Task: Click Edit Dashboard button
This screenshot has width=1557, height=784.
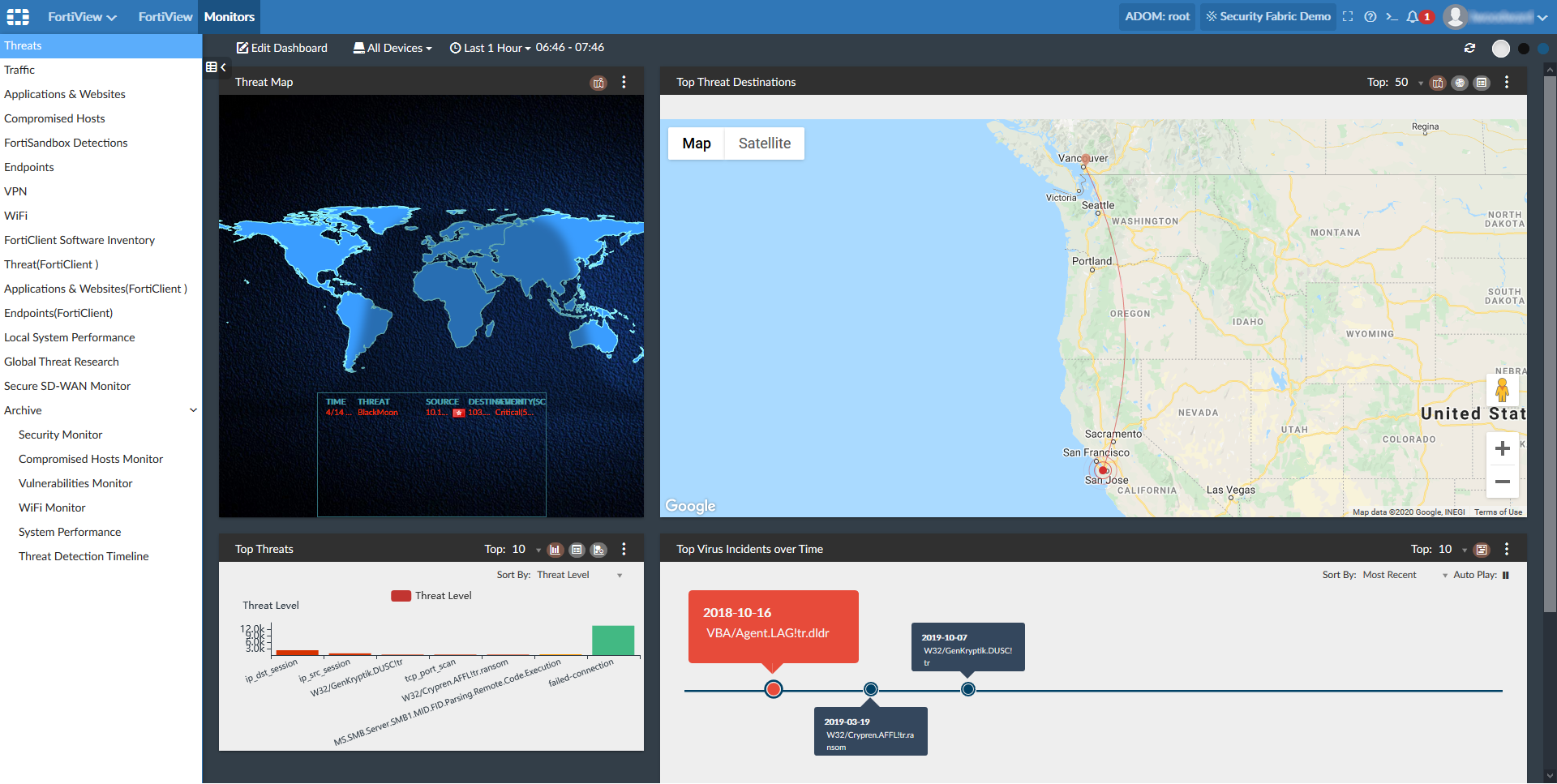Action: point(282,48)
